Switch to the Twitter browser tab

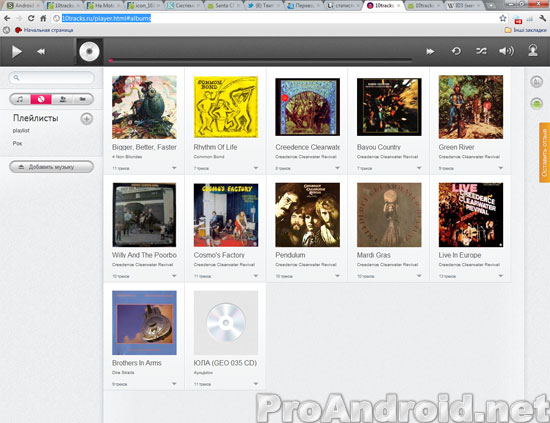tap(264, 6)
